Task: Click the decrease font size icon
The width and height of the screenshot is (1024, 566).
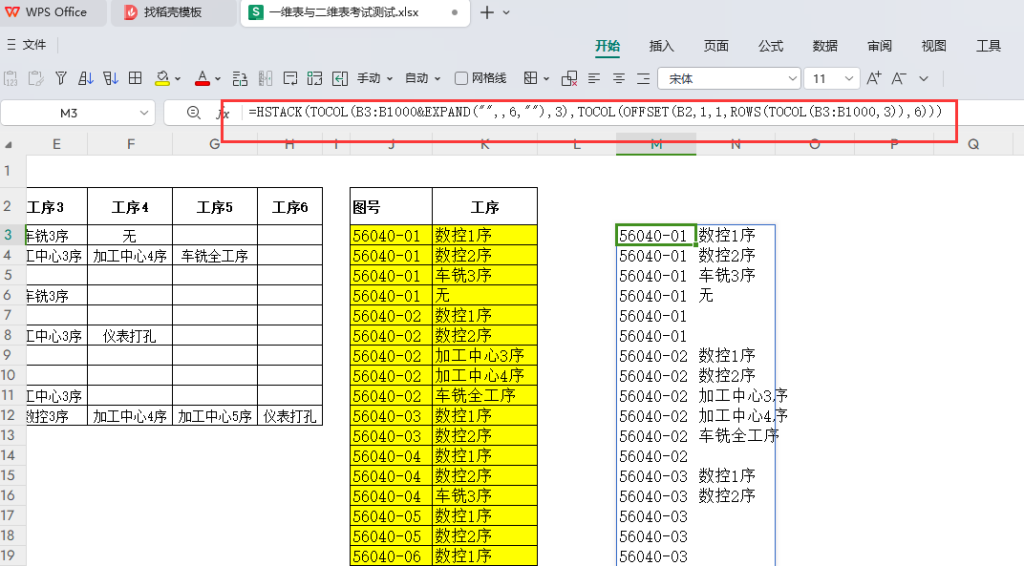Action: click(x=899, y=78)
